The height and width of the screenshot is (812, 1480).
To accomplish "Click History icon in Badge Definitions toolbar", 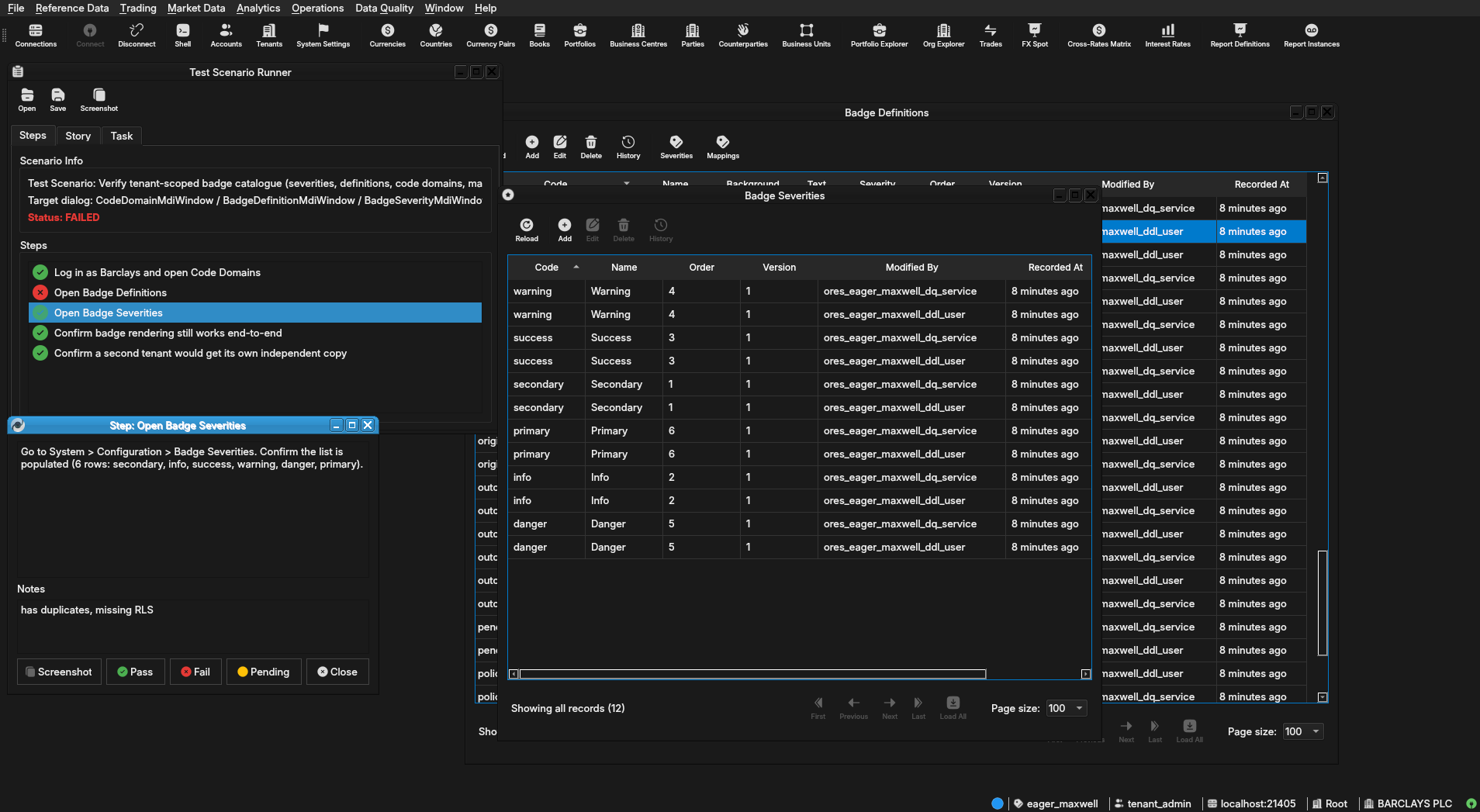I will click(x=628, y=147).
